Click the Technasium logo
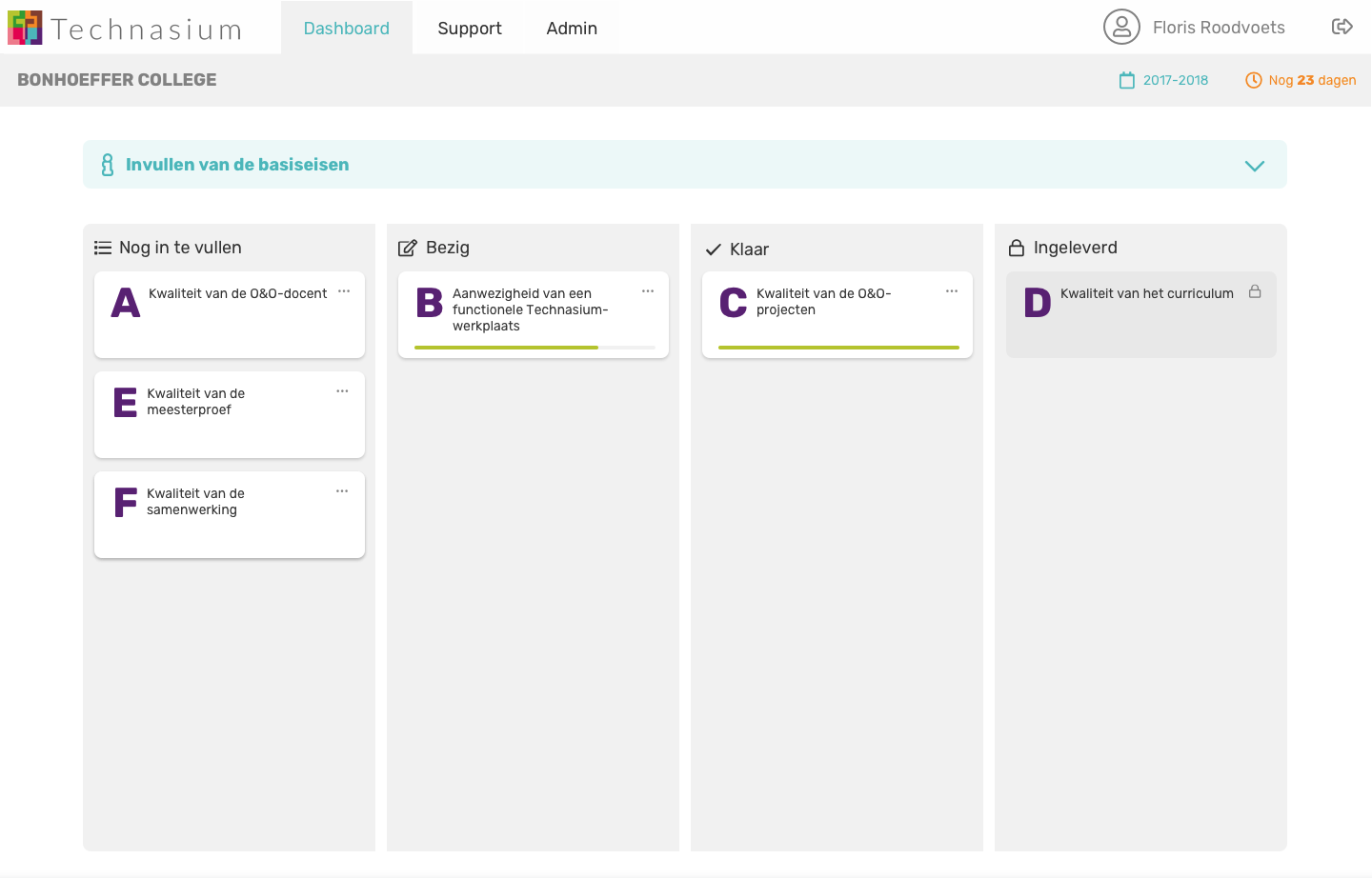 pyautogui.click(x=124, y=29)
